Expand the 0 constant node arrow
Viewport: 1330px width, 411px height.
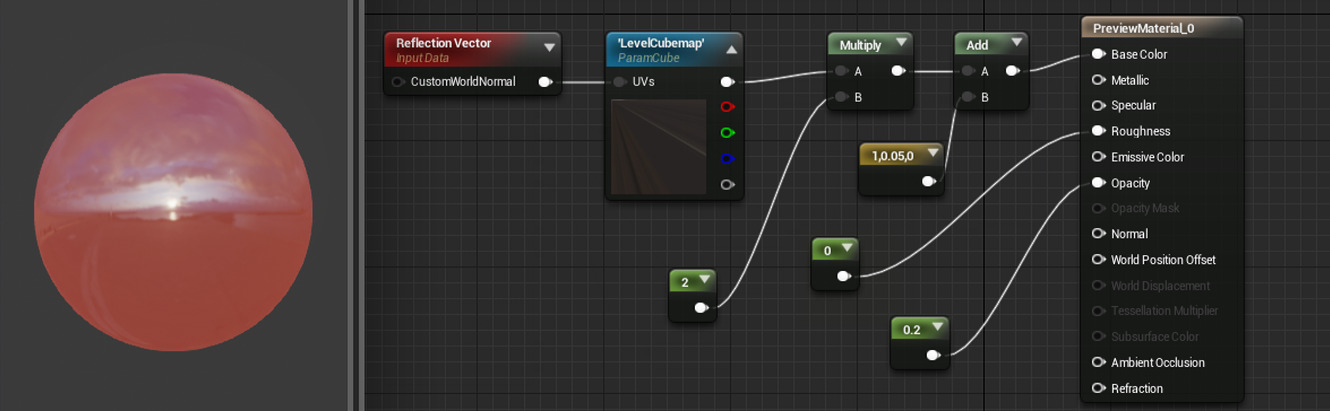846,248
